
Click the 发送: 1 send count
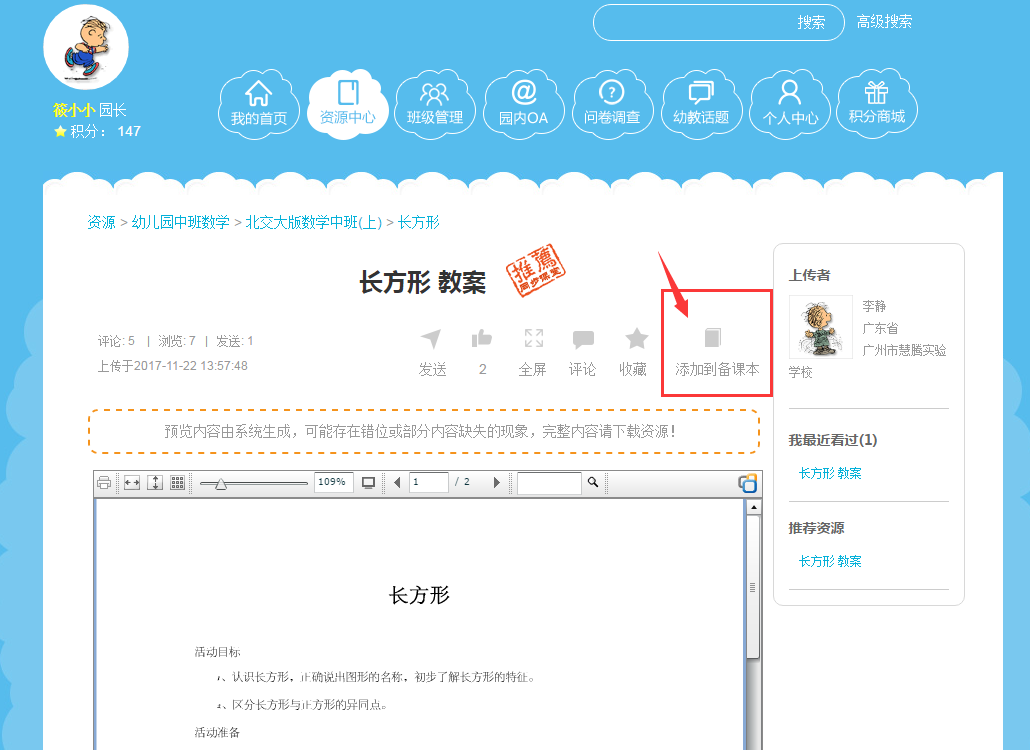click(x=235, y=341)
